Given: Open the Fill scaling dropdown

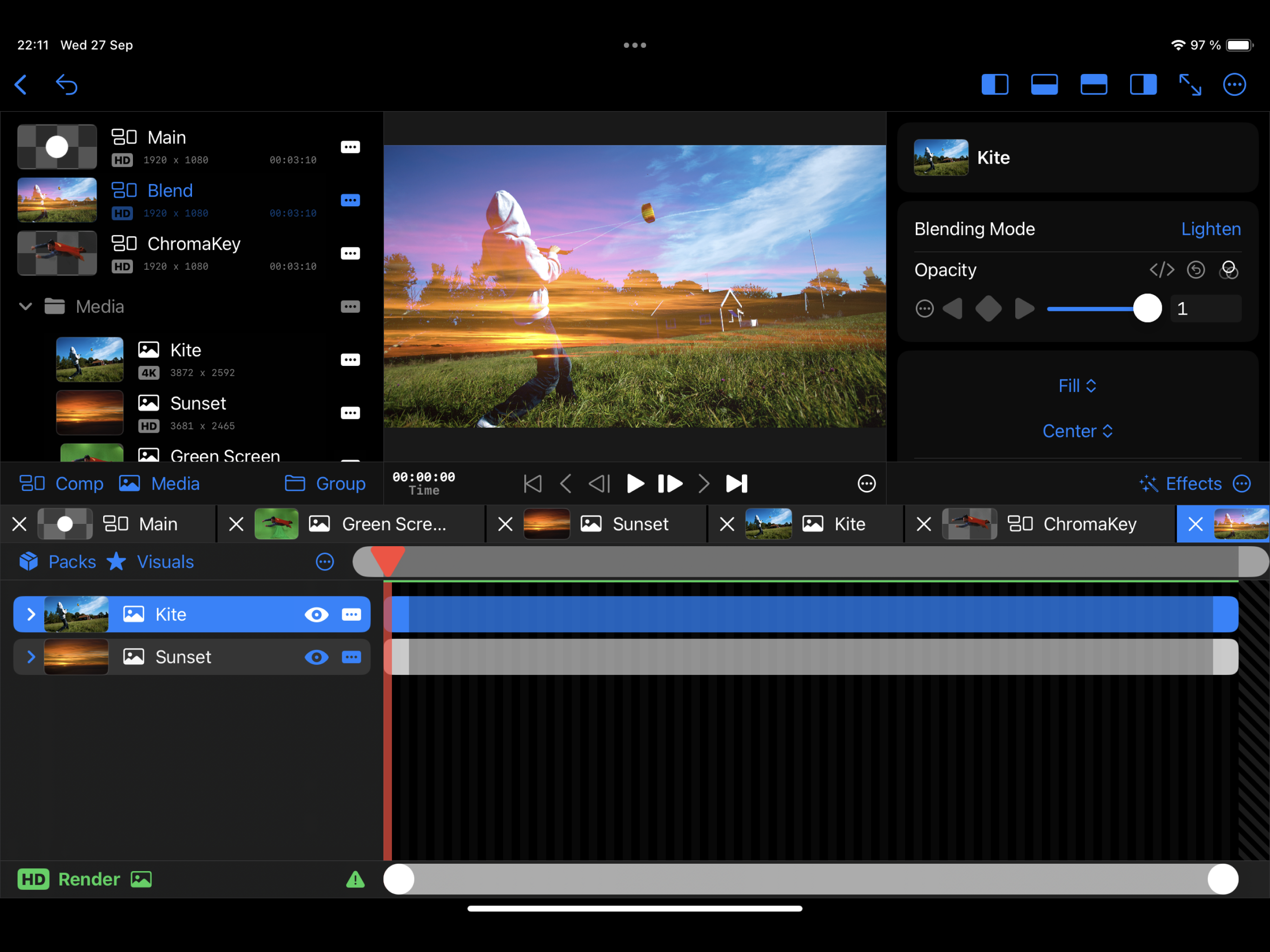Looking at the screenshot, I should pos(1077,386).
